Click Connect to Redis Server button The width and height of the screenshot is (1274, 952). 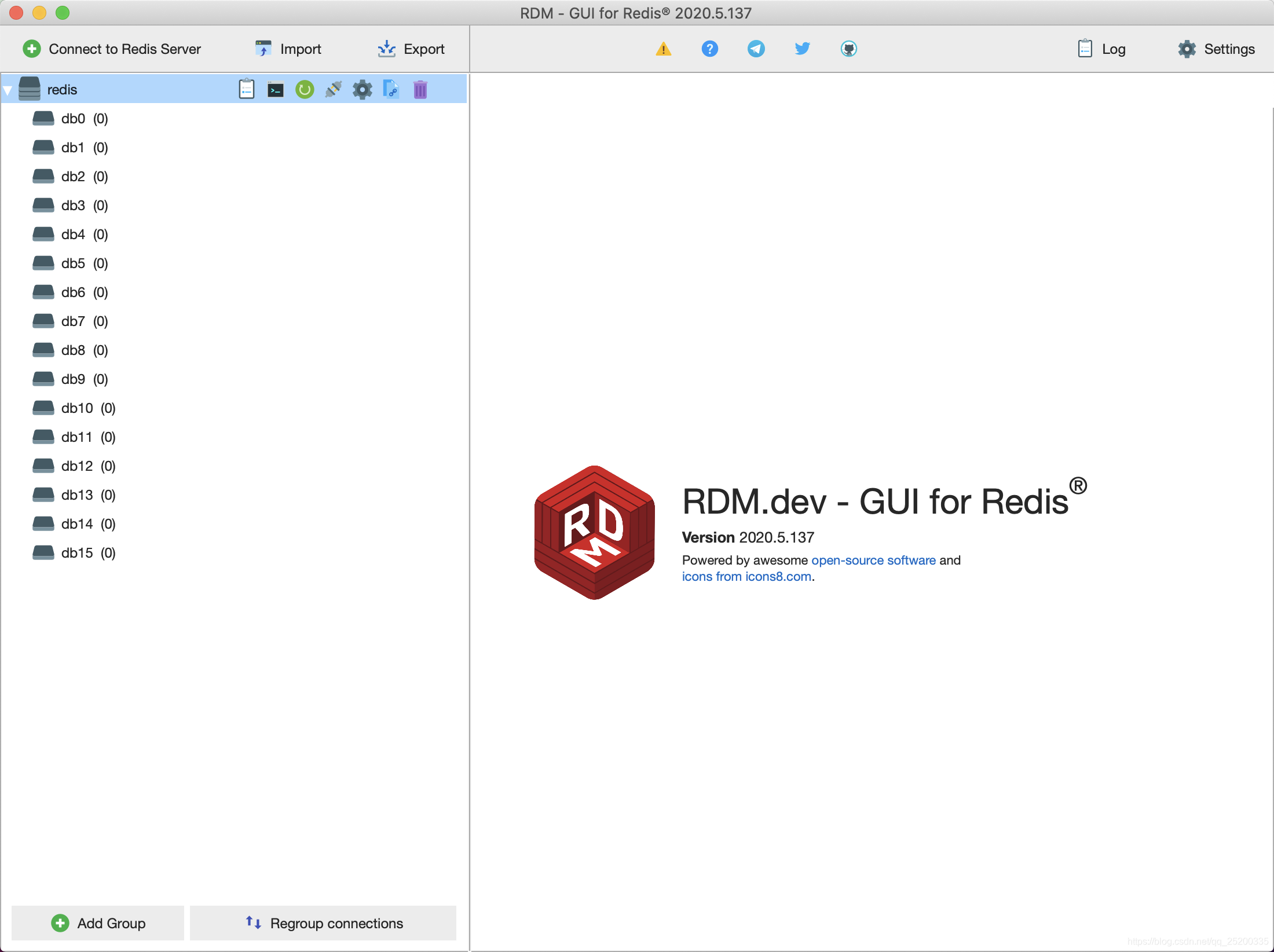coord(112,49)
